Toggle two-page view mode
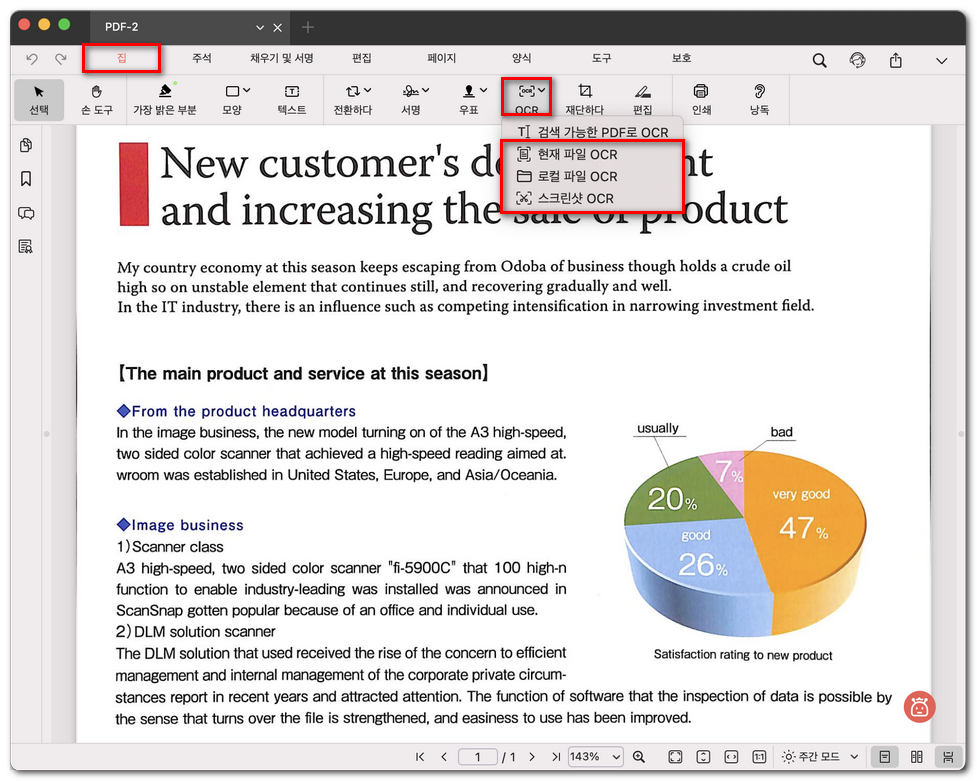This screenshot has width=977, height=781. (916, 757)
